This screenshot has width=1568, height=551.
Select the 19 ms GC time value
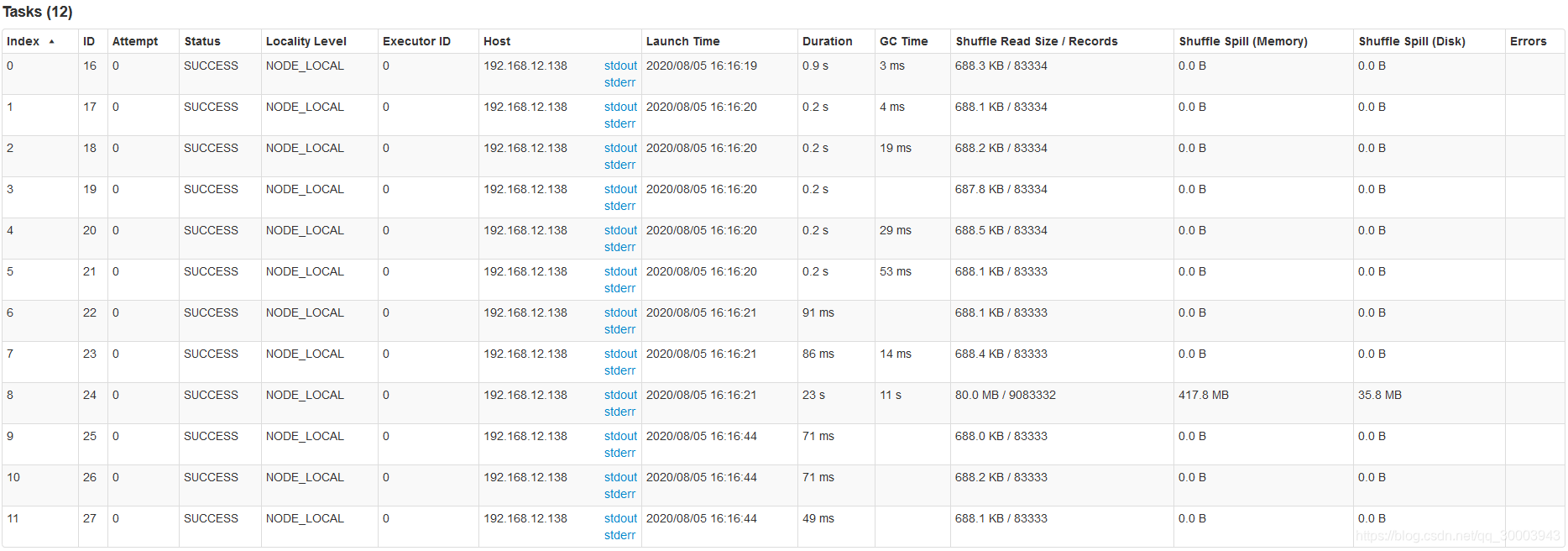896,148
